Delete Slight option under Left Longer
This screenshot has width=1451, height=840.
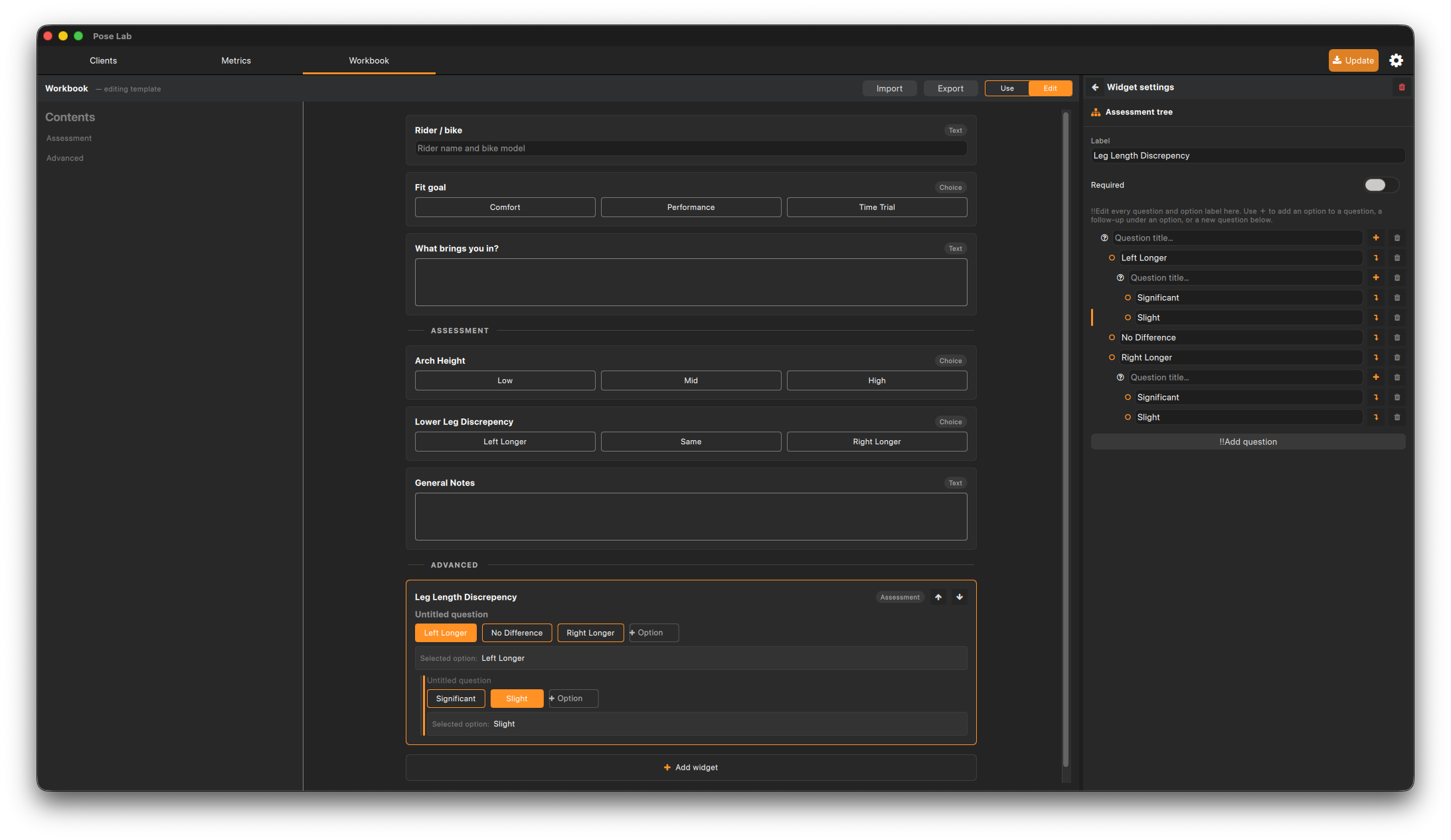click(1397, 317)
